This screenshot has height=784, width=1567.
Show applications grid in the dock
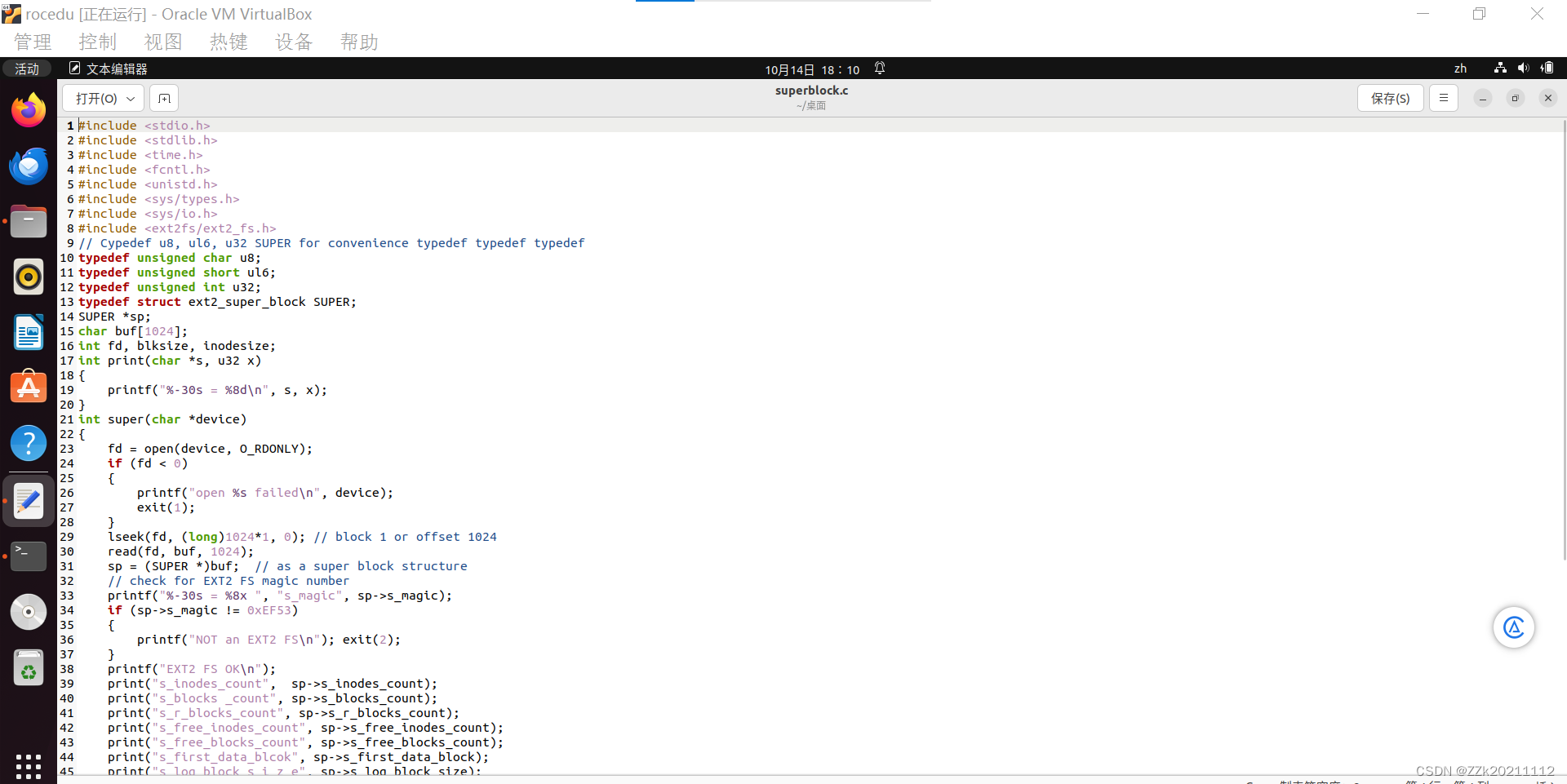pos(29,767)
